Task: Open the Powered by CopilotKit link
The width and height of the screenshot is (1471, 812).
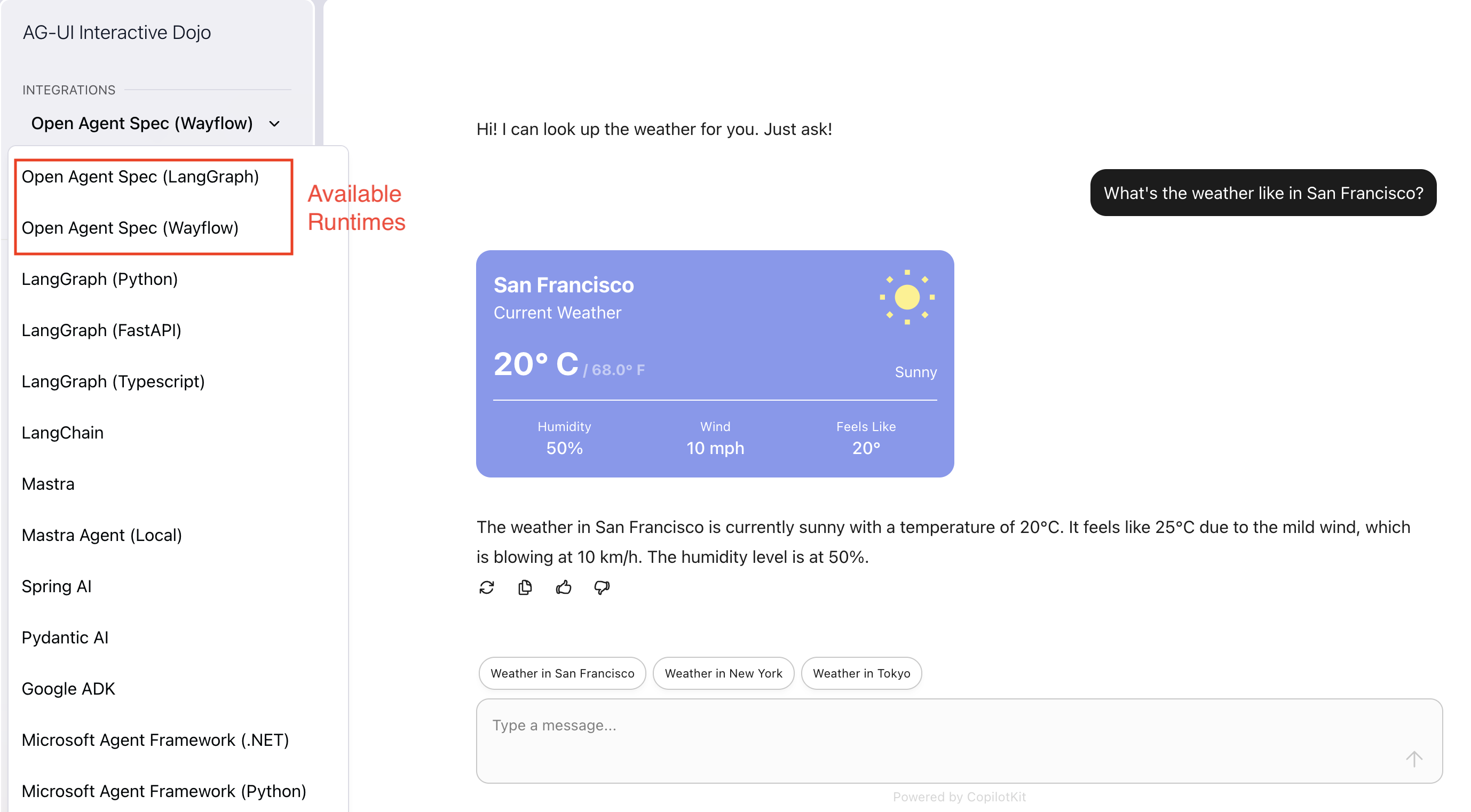Action: (959, 797)
